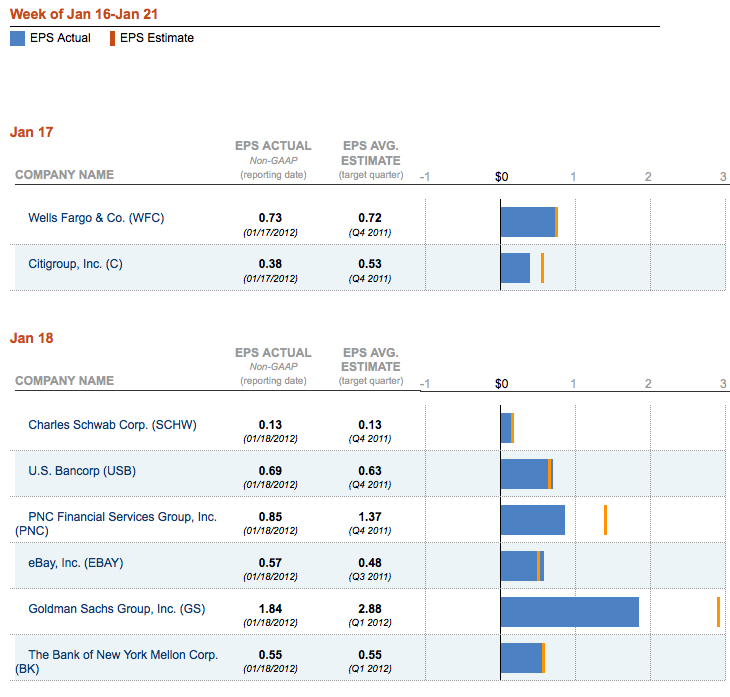Image resolution: width=730 pixels, height=697 pixels.
Task: Click Wells Fargo reporting date (01/17/2012)
Action: point(270,232)
